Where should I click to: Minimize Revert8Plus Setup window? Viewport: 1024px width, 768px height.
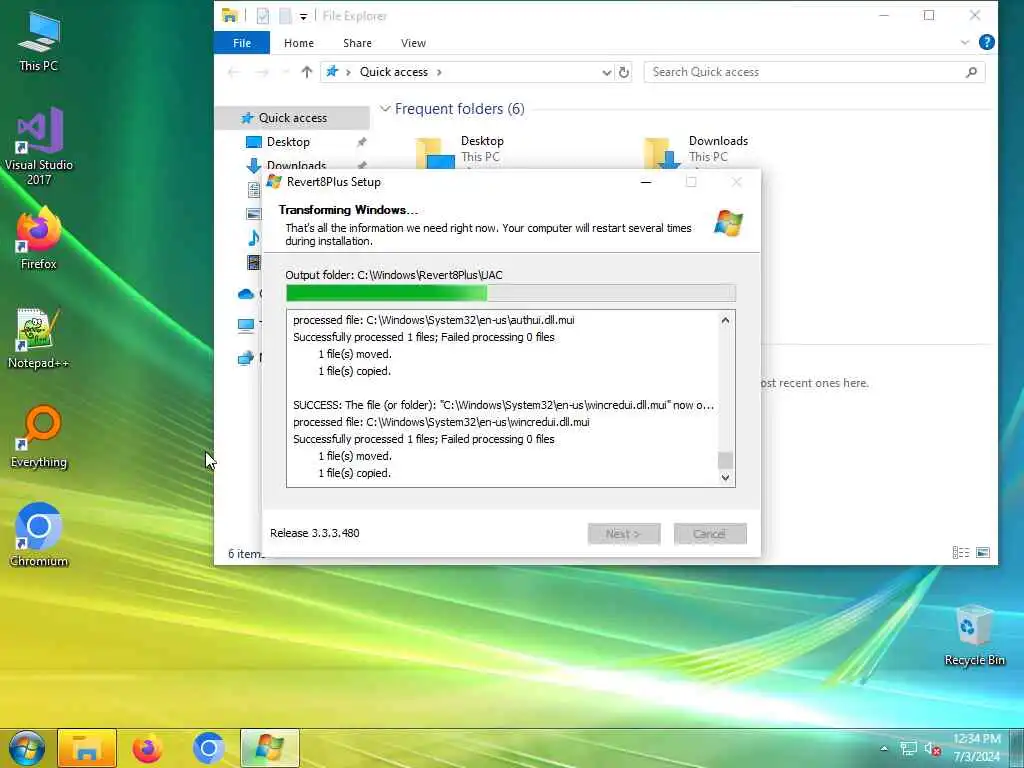tap(646, 182)
